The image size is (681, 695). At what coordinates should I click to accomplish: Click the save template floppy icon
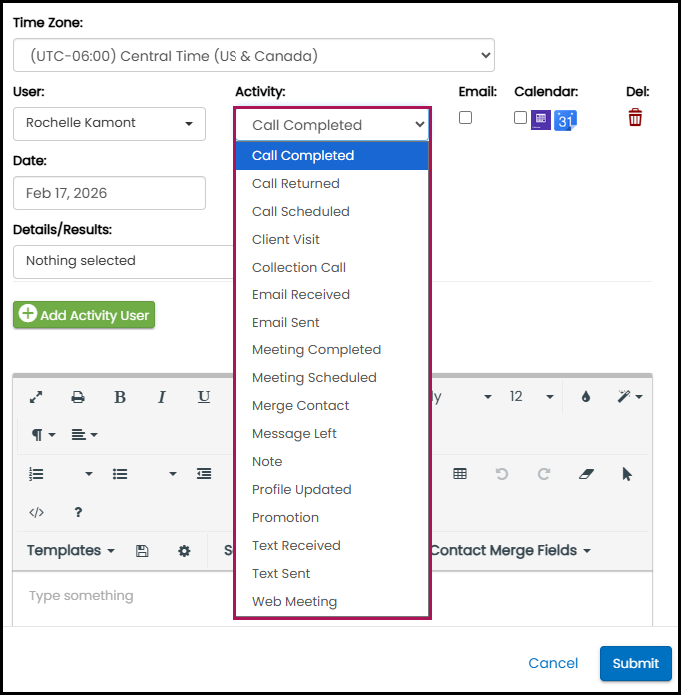[x=142, y=551]
